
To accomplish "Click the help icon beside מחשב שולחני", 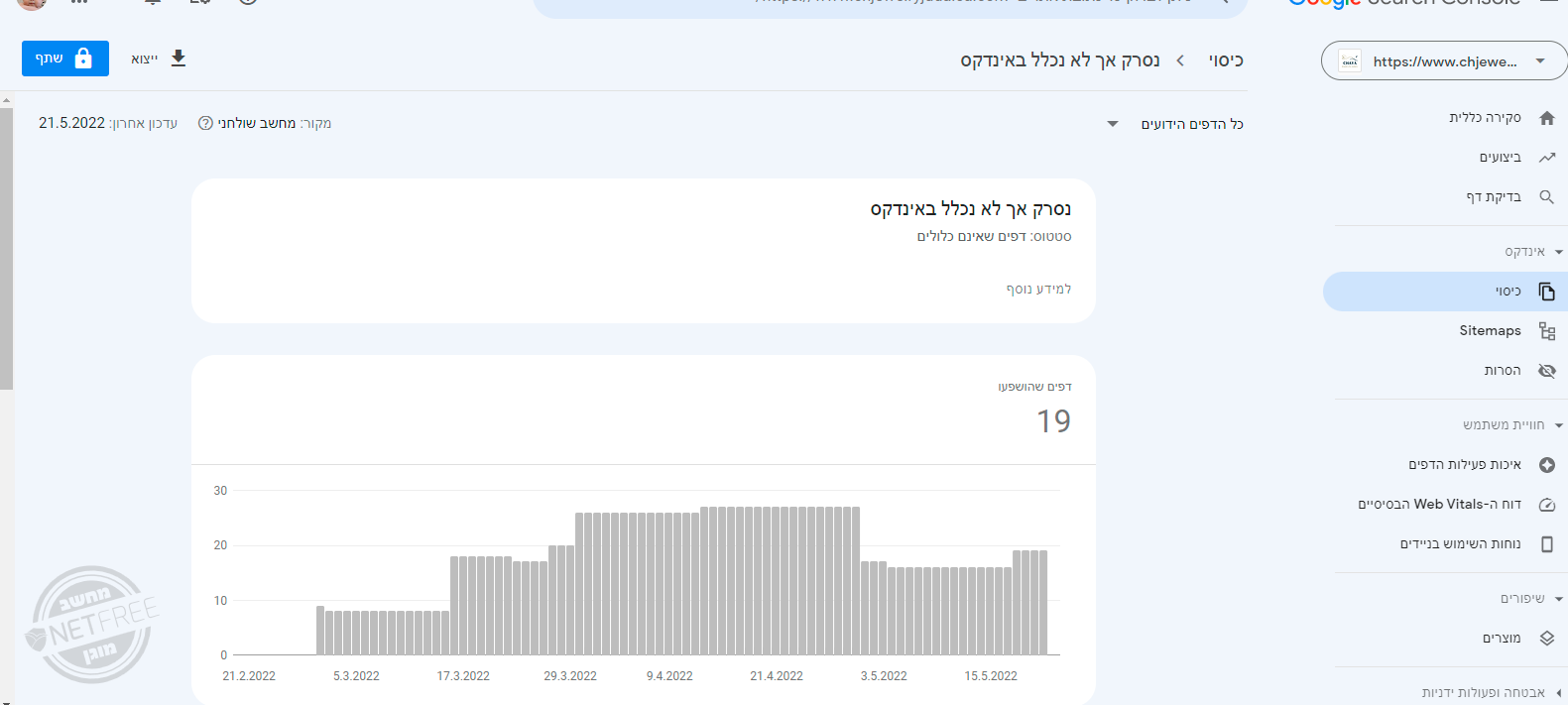I will (x=205, y=123).
